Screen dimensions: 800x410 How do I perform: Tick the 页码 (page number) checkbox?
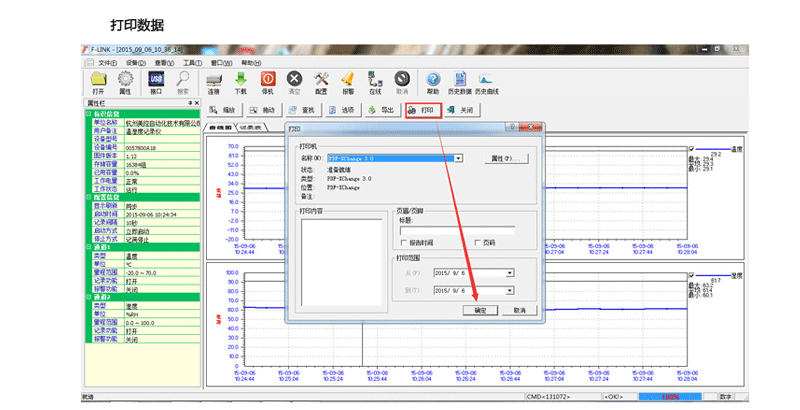[x=477, y=242]
